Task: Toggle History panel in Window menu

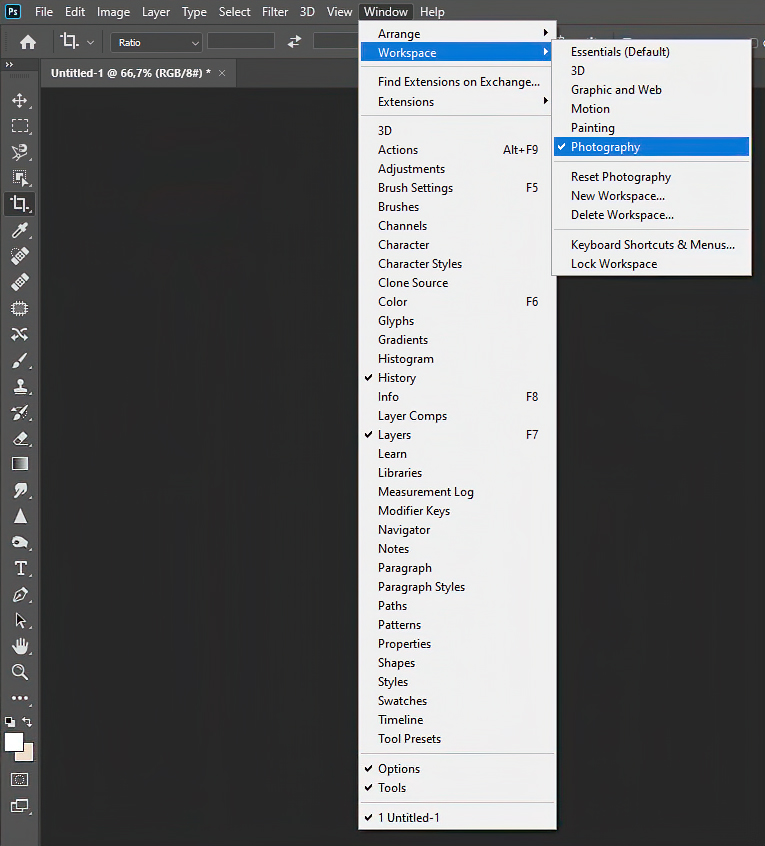Action: coord(397,378)
